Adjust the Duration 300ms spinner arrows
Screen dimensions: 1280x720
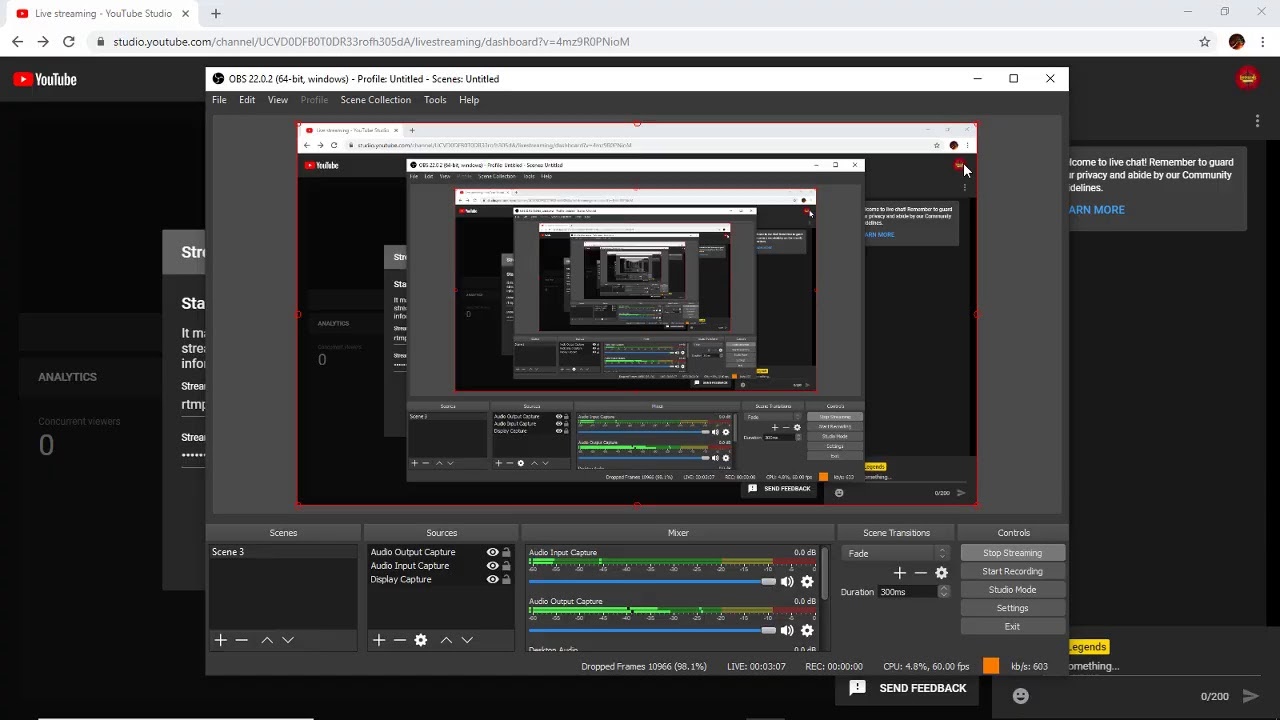(944, 592)
